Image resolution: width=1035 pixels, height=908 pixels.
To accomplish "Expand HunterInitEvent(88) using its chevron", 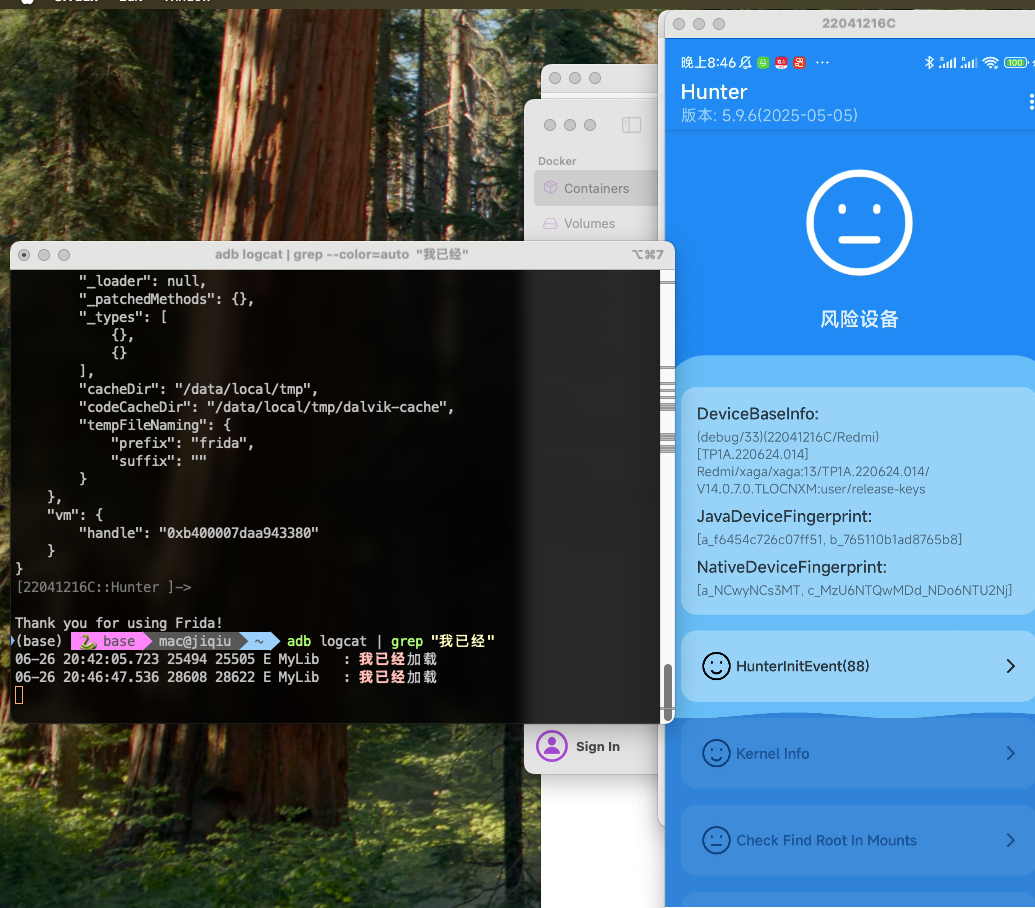I will click(1010, 666).
